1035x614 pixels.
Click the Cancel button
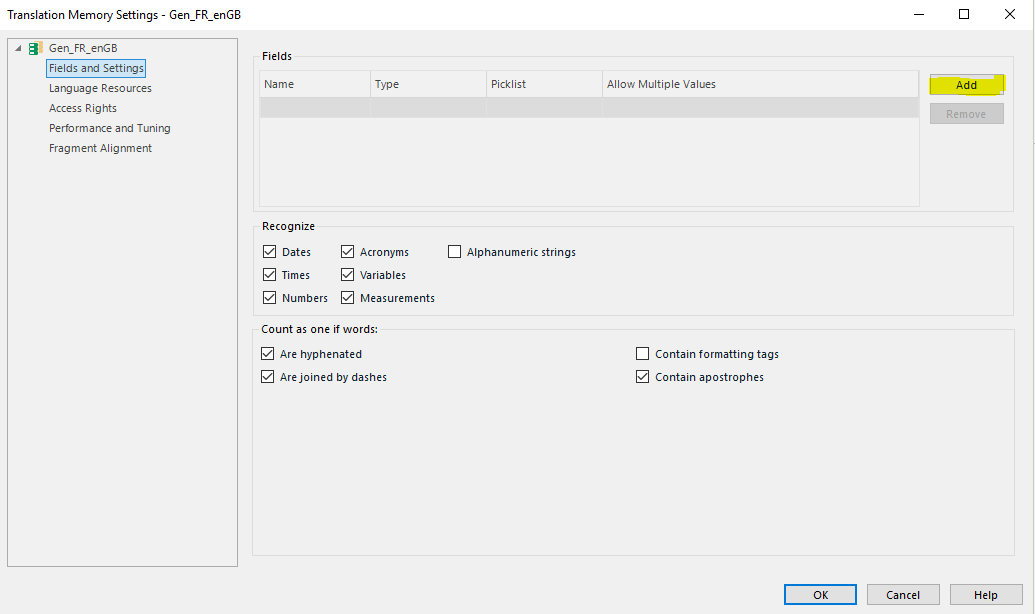[903, 595]
